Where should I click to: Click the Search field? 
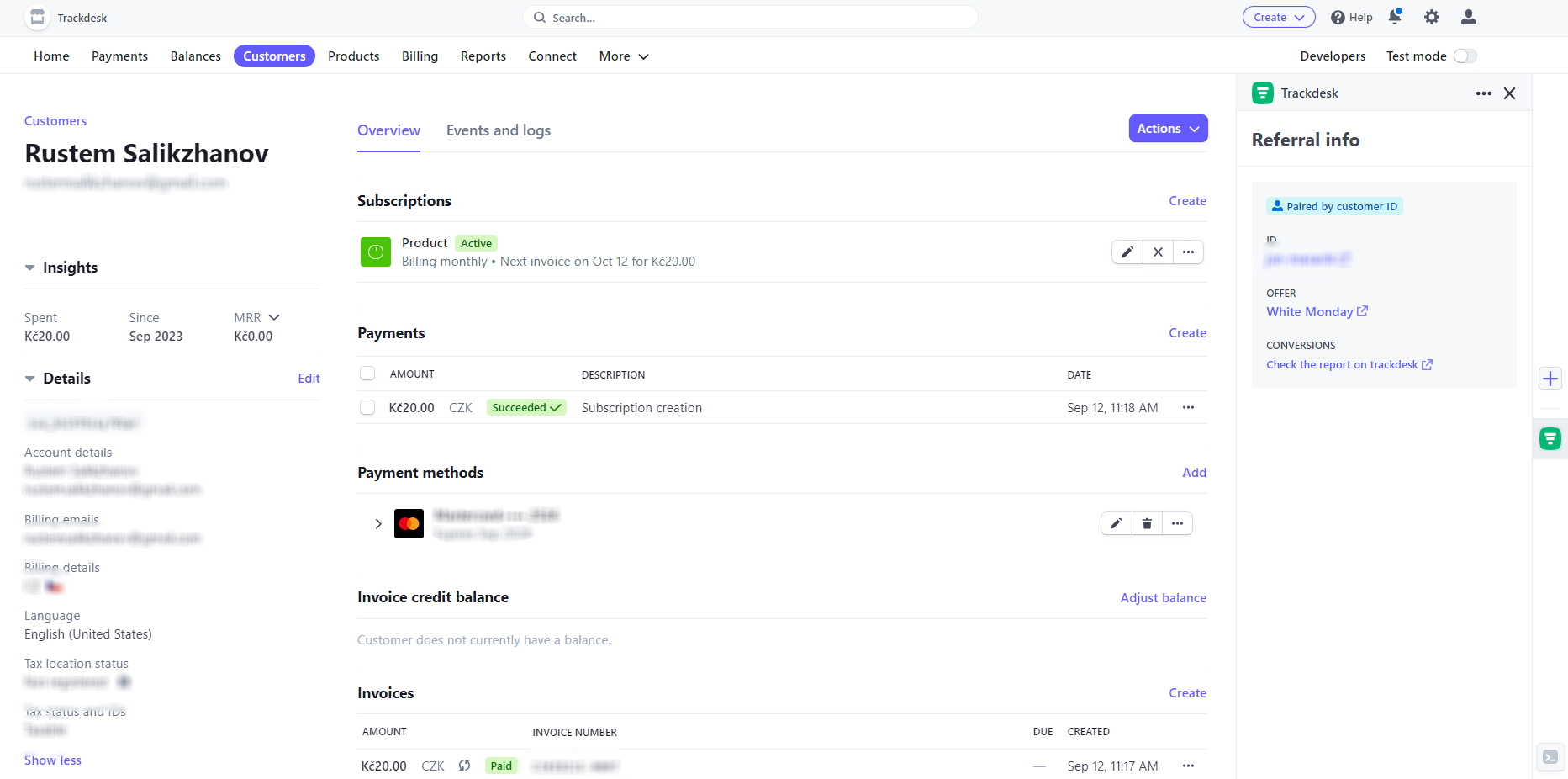(x=749, y=17)
